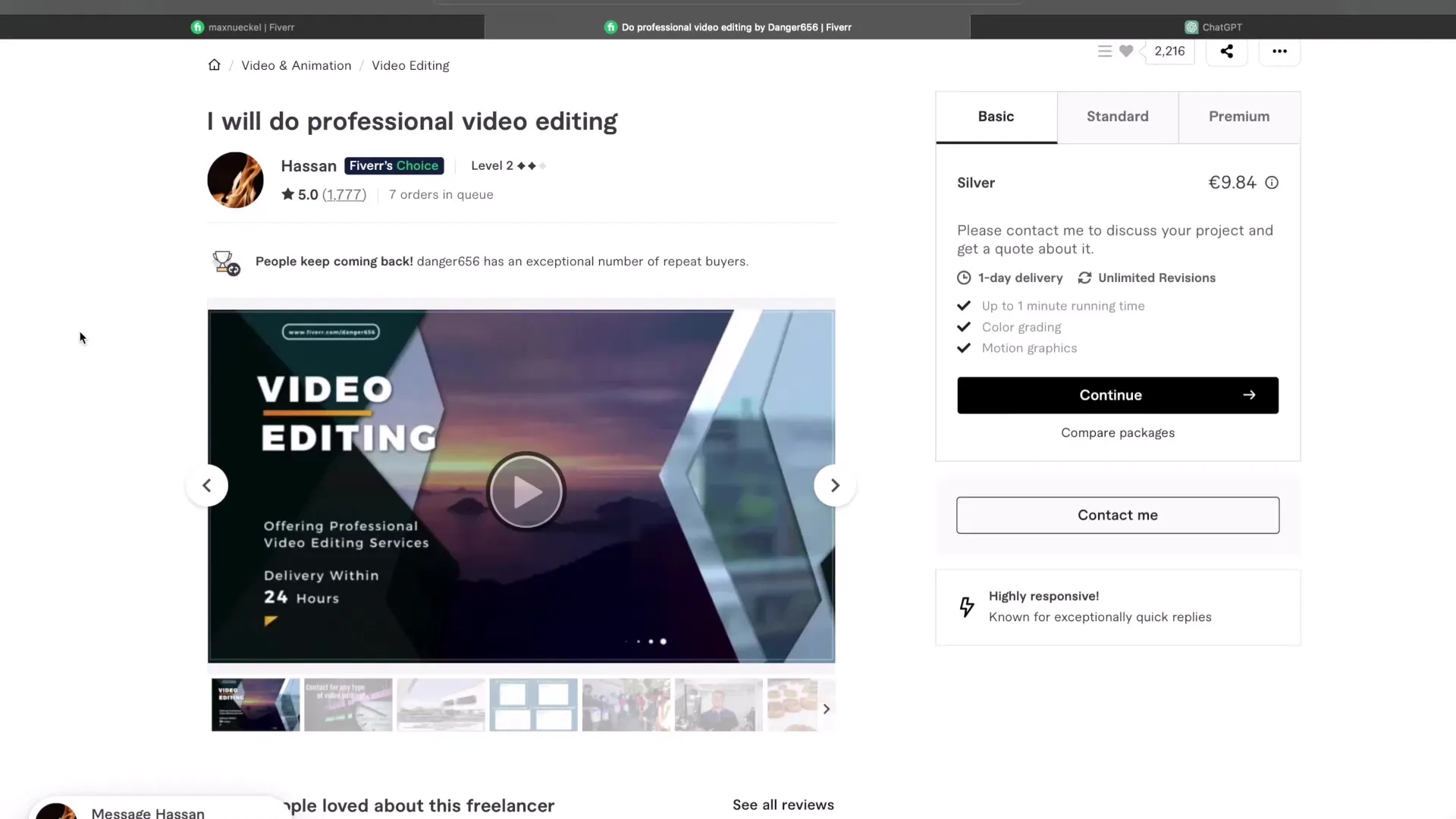Click the Continue button
Viewport: 1456px width, 819px height.
[1117, 395]
